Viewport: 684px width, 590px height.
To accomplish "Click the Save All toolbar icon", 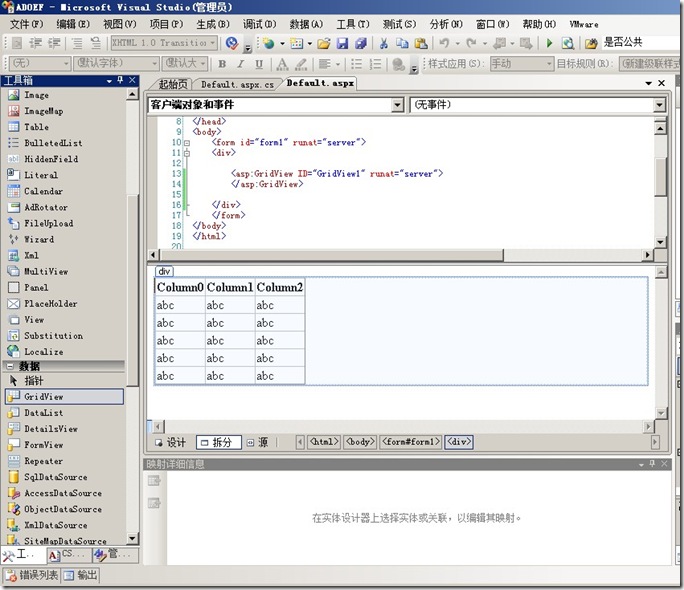I will (361, 43).
